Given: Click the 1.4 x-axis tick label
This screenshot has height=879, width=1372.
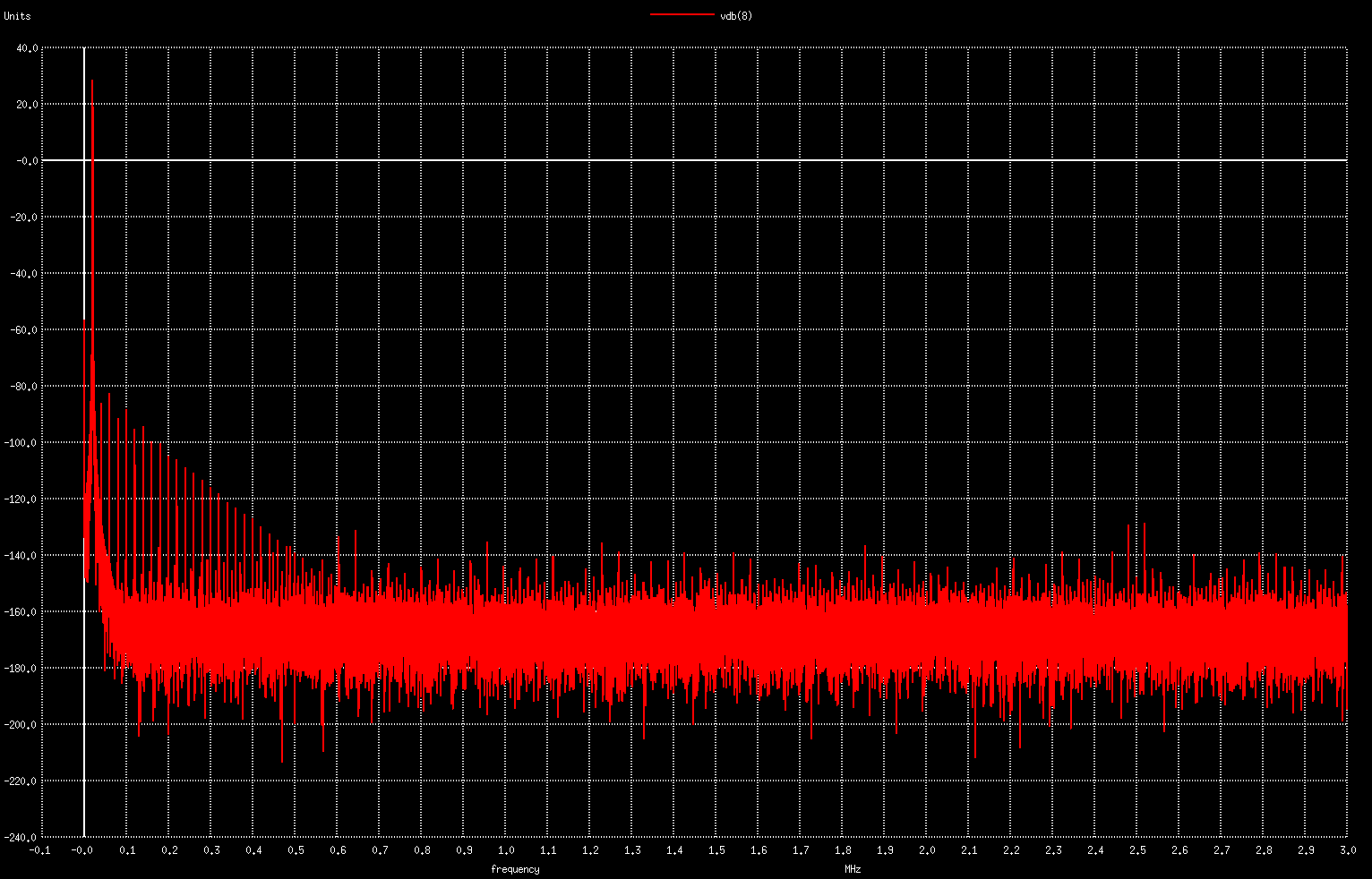Looking at the screenshot, I should point(674,850).
